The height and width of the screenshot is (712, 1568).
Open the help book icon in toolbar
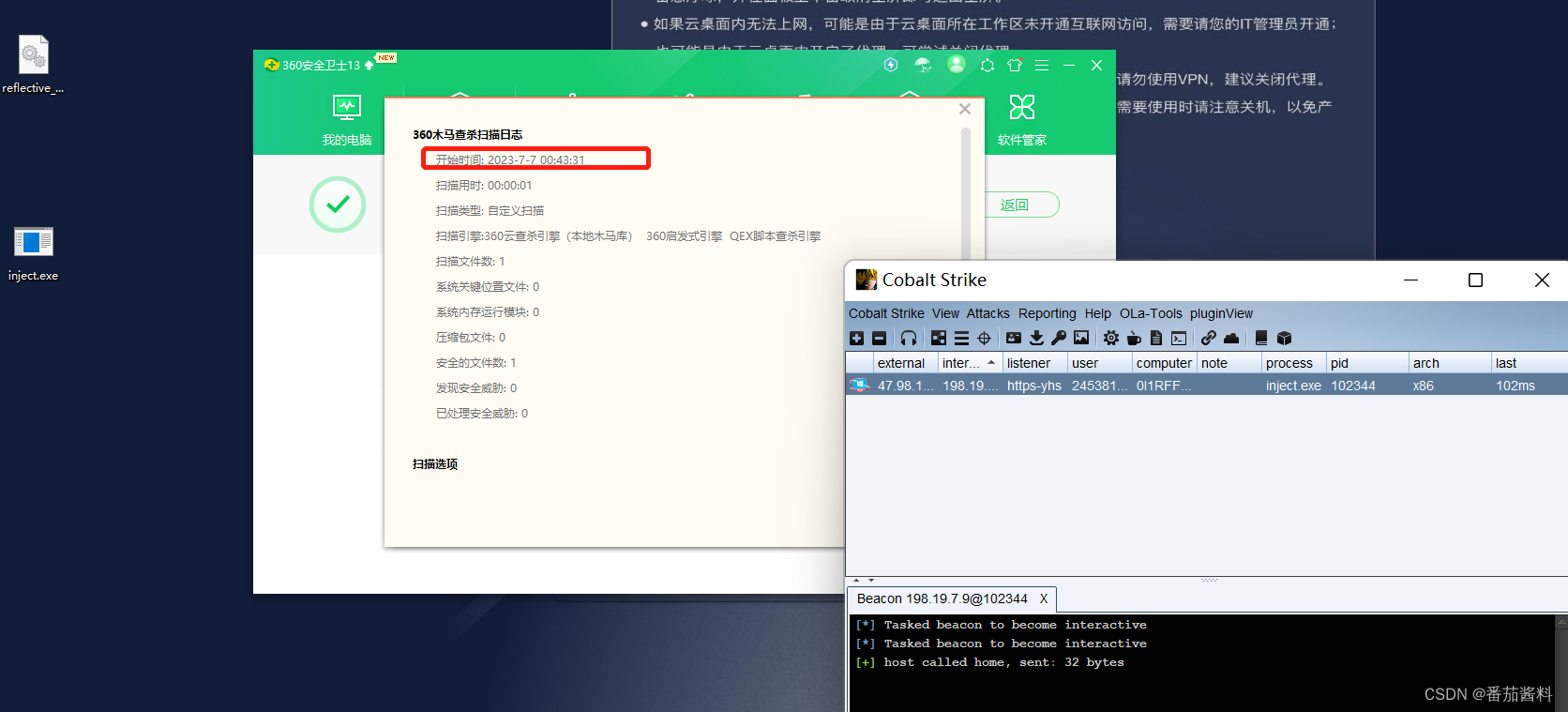1261,338
